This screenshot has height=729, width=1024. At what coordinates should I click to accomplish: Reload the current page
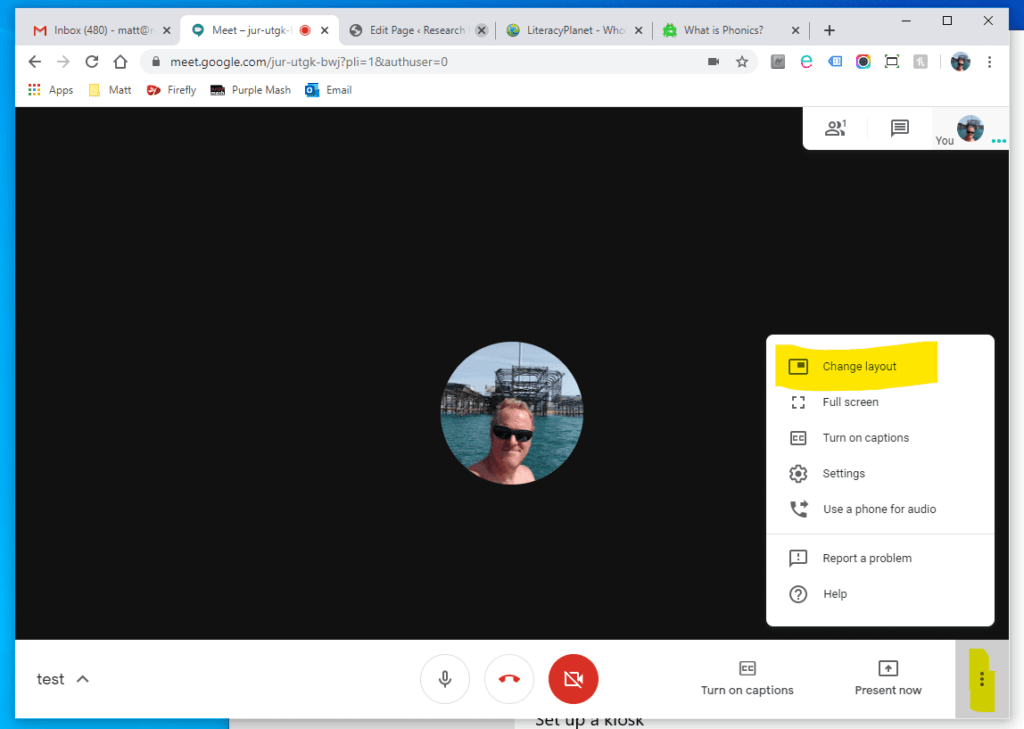click(x=92, y=61)
